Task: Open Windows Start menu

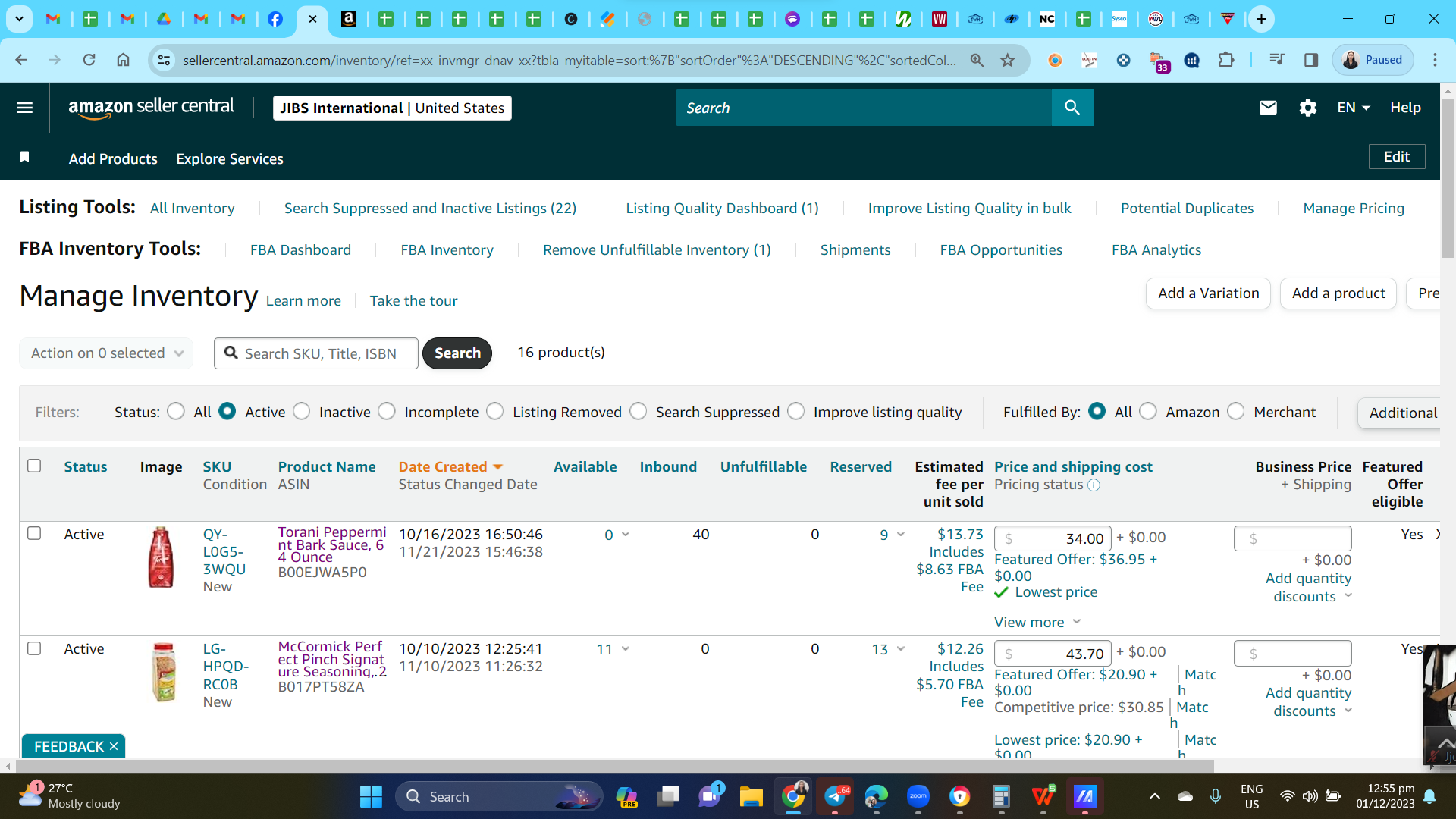Action: click(371, 796)
